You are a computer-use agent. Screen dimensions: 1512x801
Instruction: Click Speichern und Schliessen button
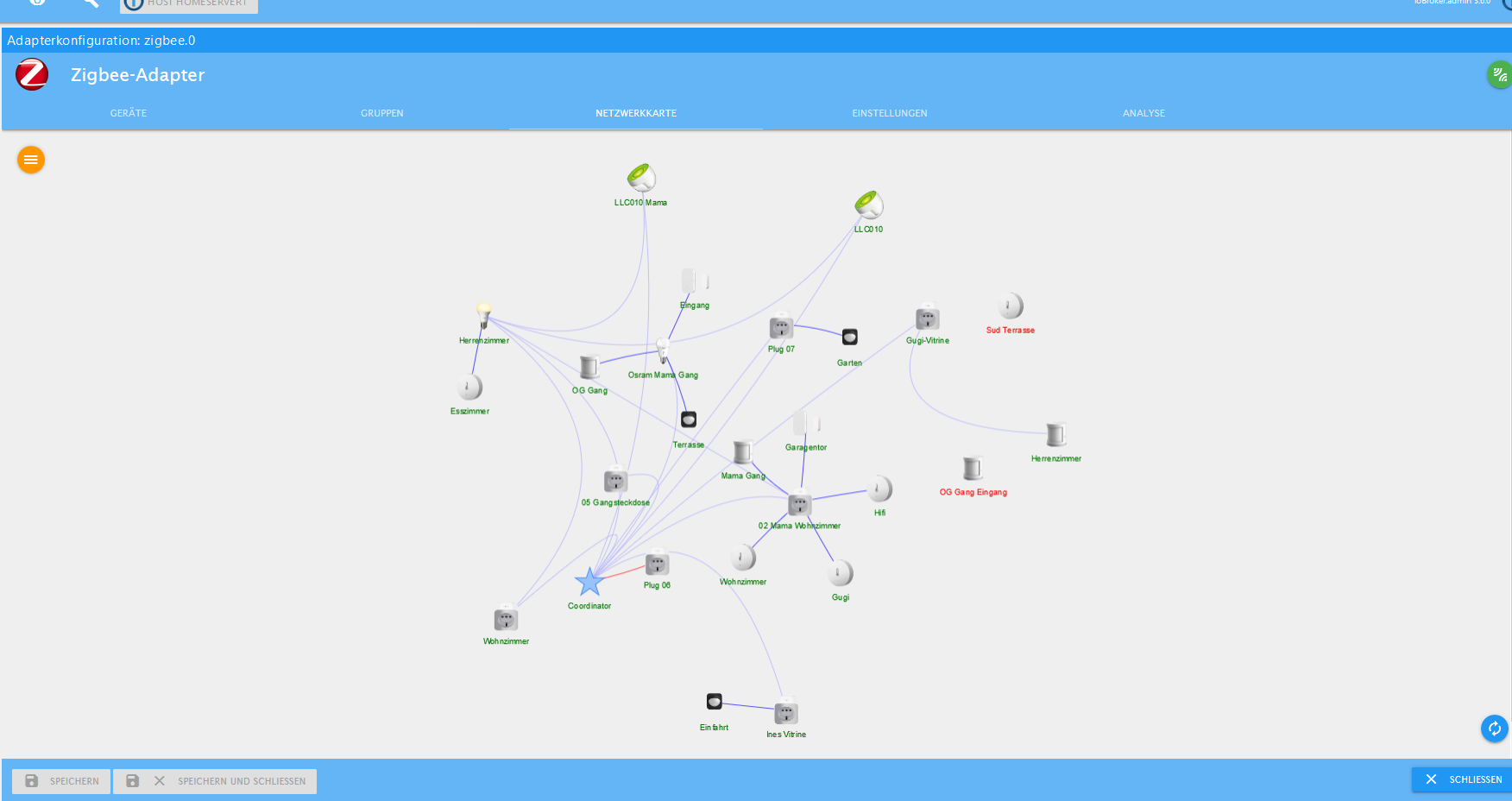point(215,781)
